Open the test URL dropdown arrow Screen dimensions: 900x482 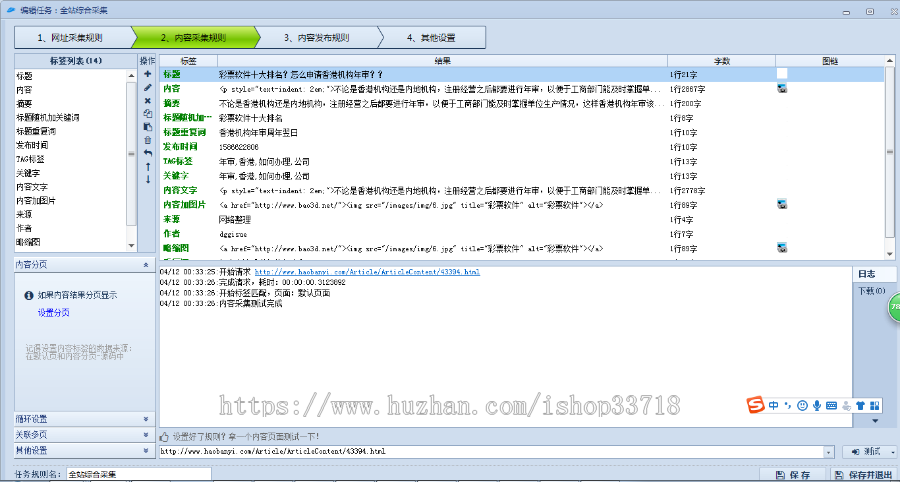tap(828, 452)
